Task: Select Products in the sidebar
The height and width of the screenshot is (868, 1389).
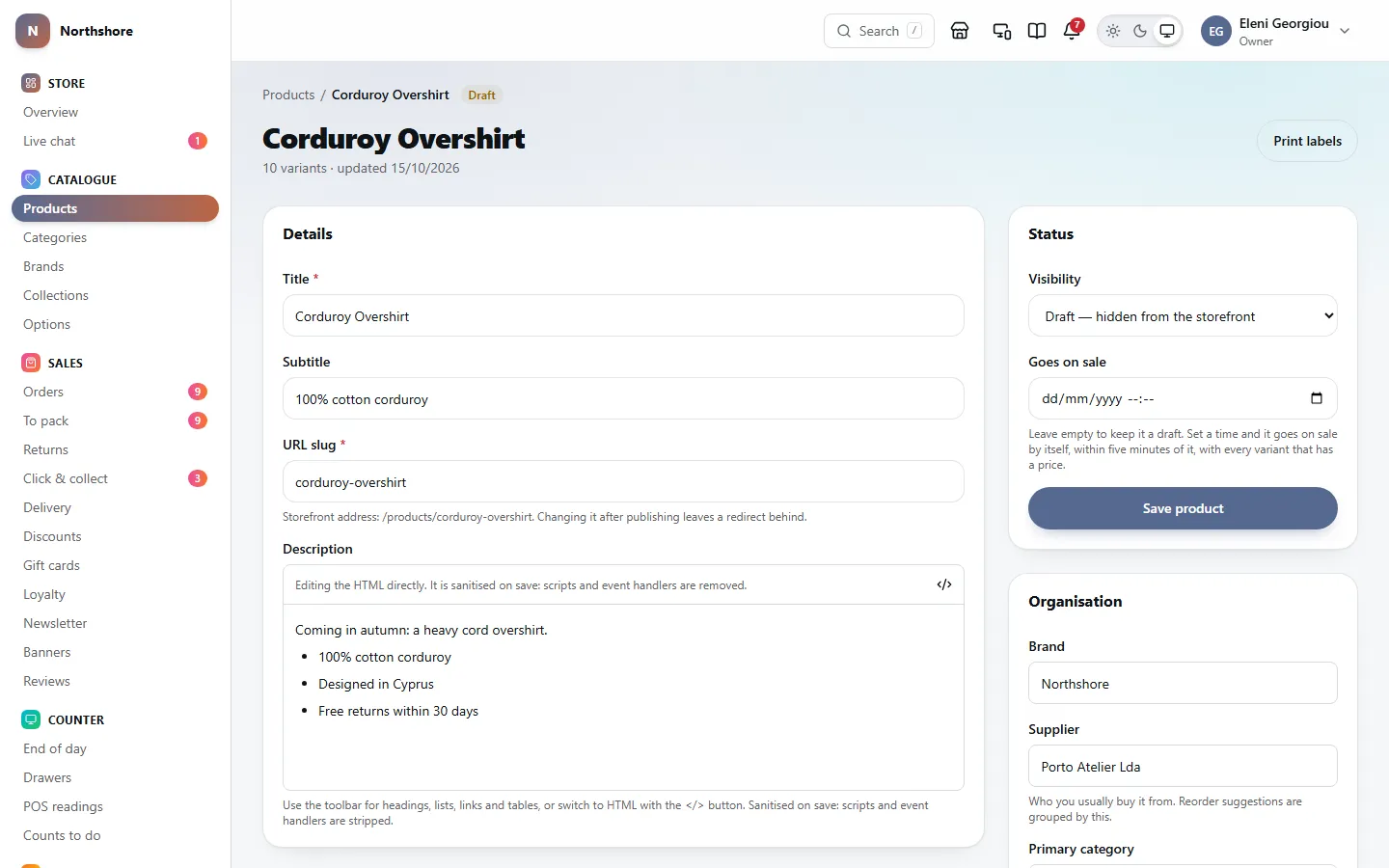Action: (115, 208)
